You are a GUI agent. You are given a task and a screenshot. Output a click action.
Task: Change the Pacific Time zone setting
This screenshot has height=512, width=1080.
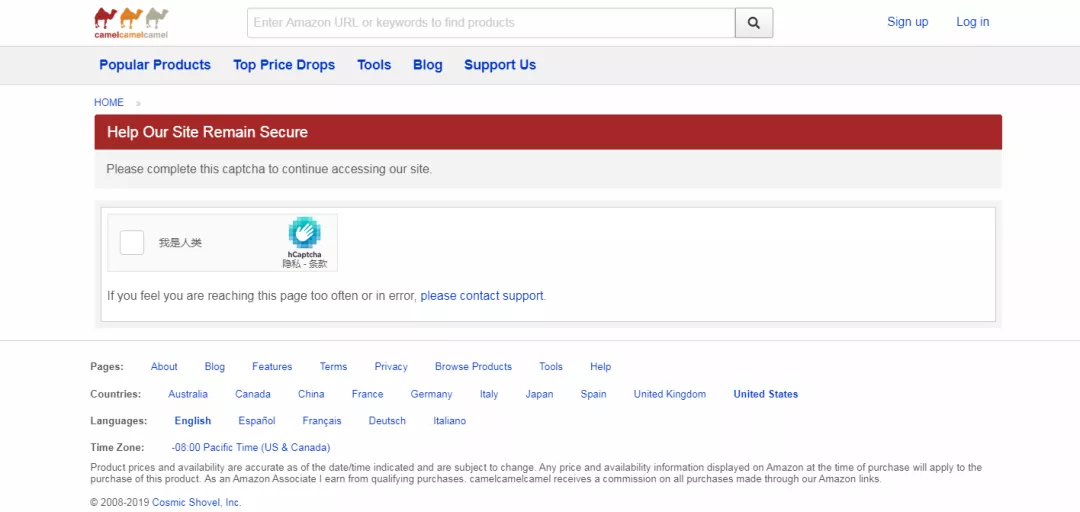251,447
